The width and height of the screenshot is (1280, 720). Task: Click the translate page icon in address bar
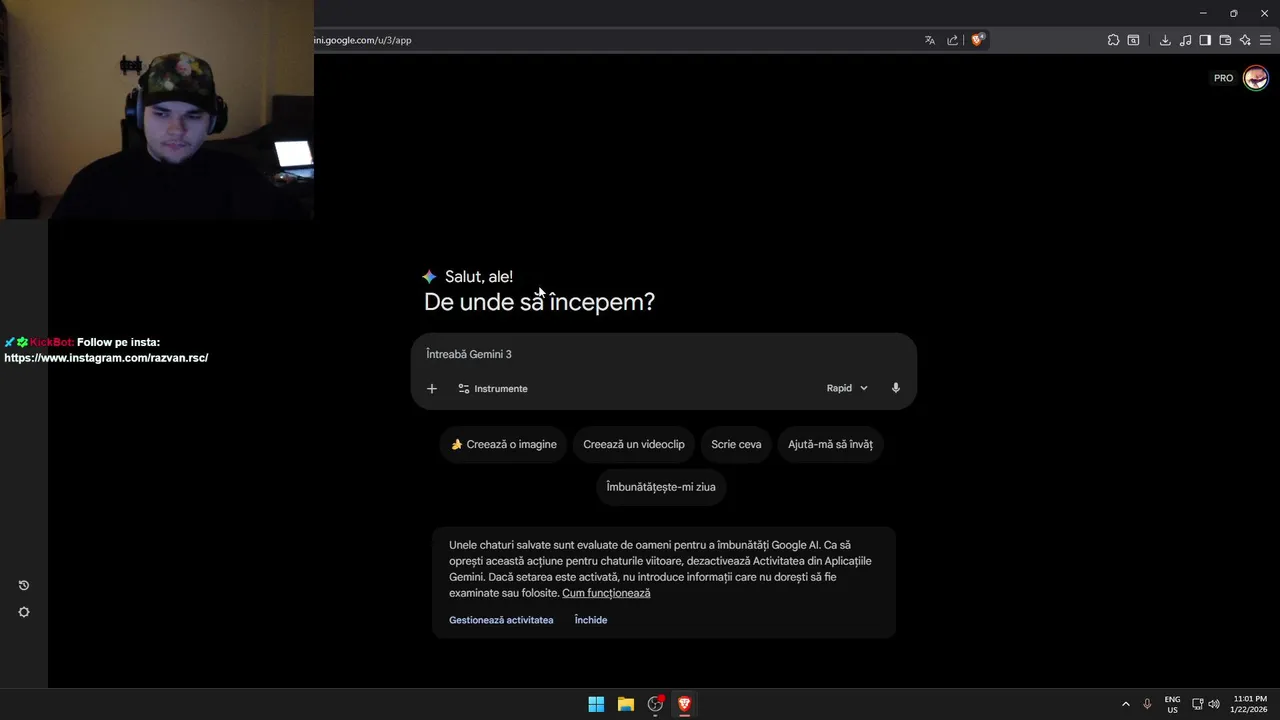coord(930,40)
